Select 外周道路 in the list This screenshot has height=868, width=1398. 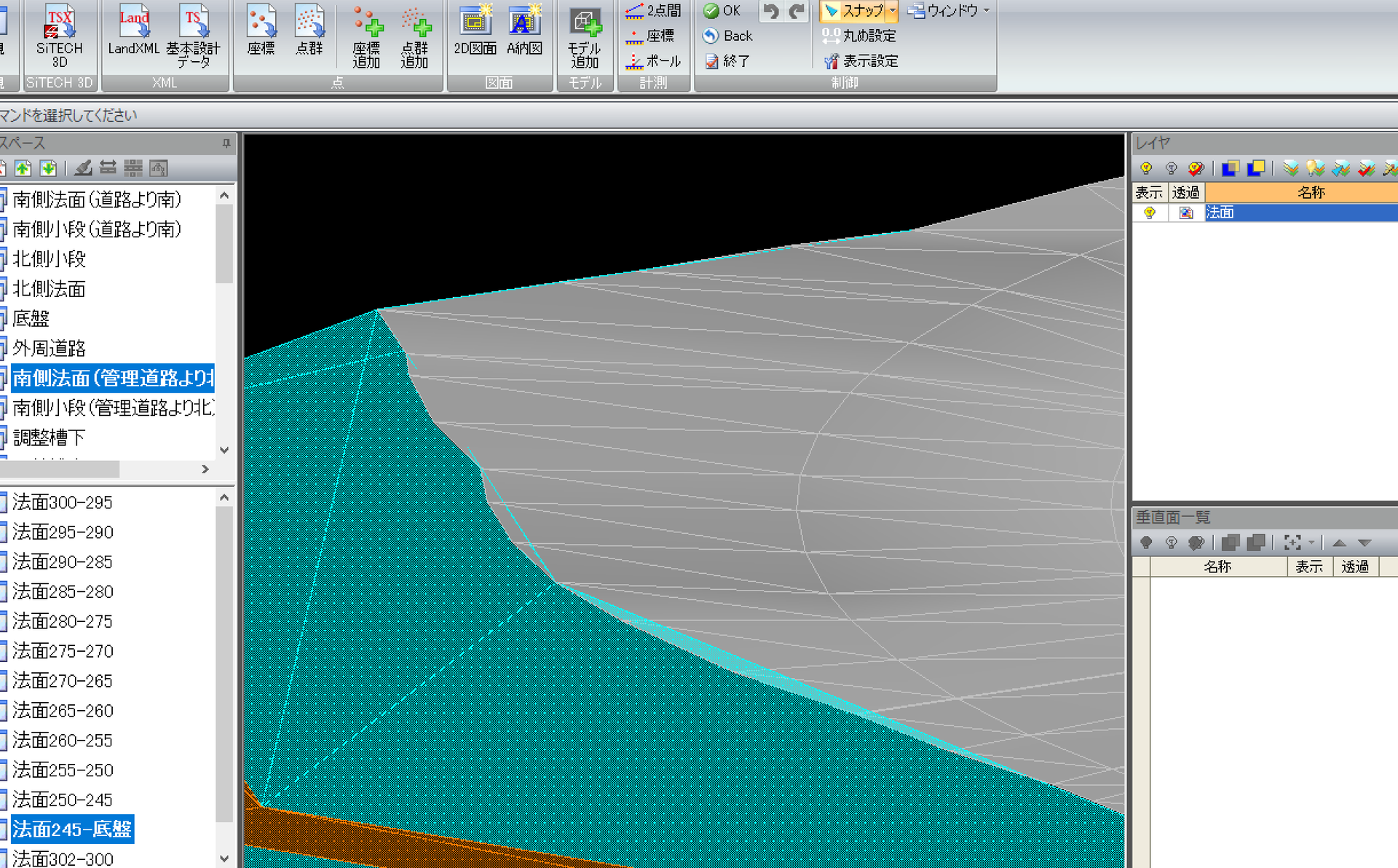(x=49, y=349)
